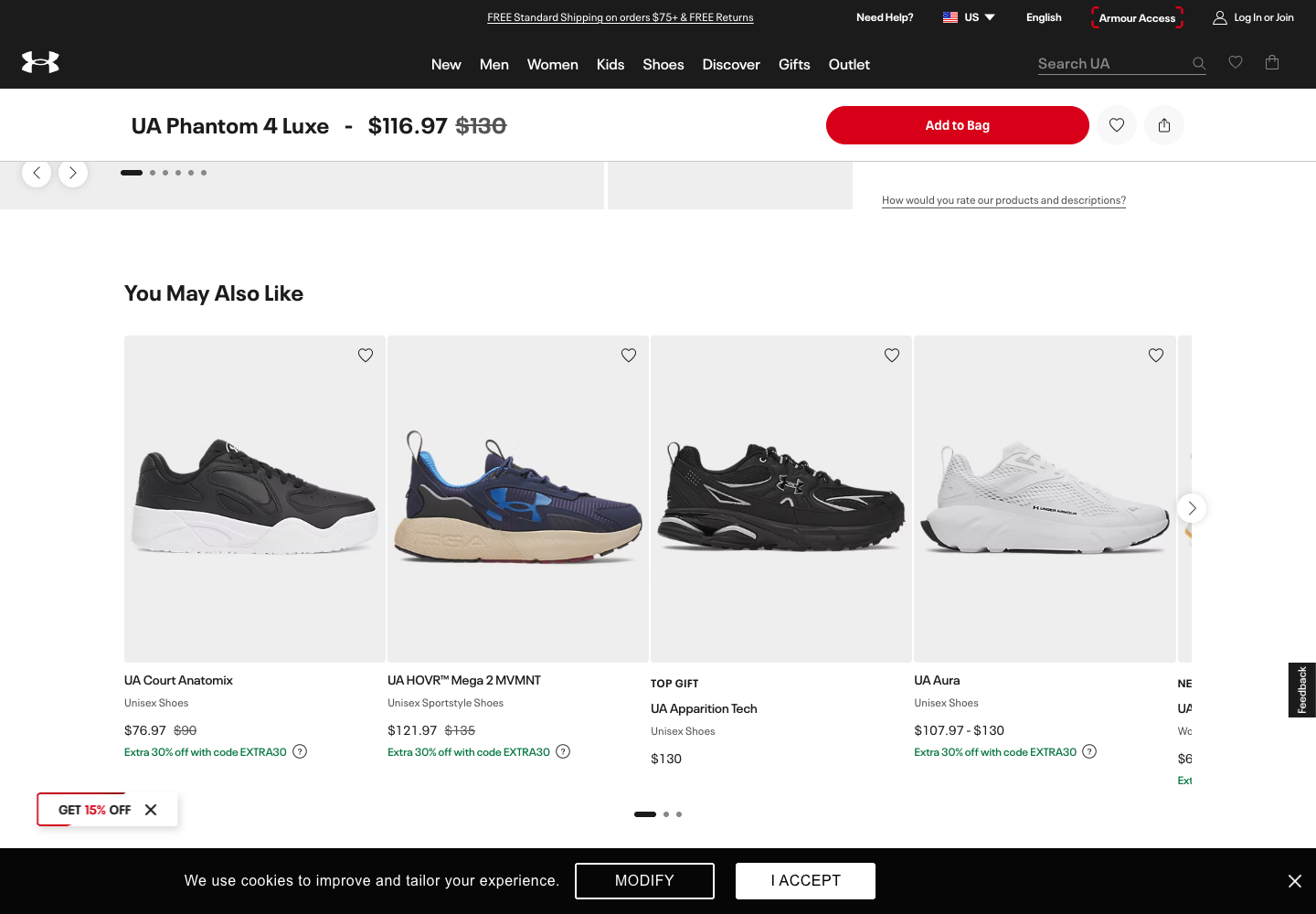
Task: Dismiss the Get 15% Off popup
Action: [151, 810]
